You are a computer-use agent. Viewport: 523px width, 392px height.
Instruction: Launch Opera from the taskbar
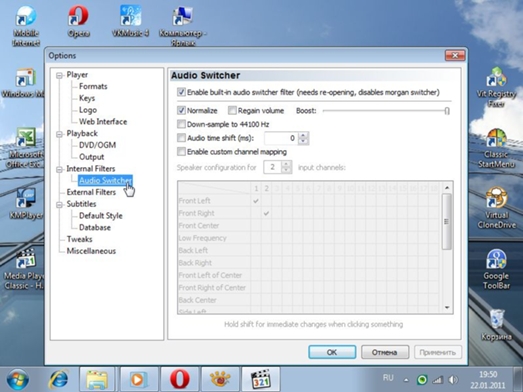[x=179, y=379]
